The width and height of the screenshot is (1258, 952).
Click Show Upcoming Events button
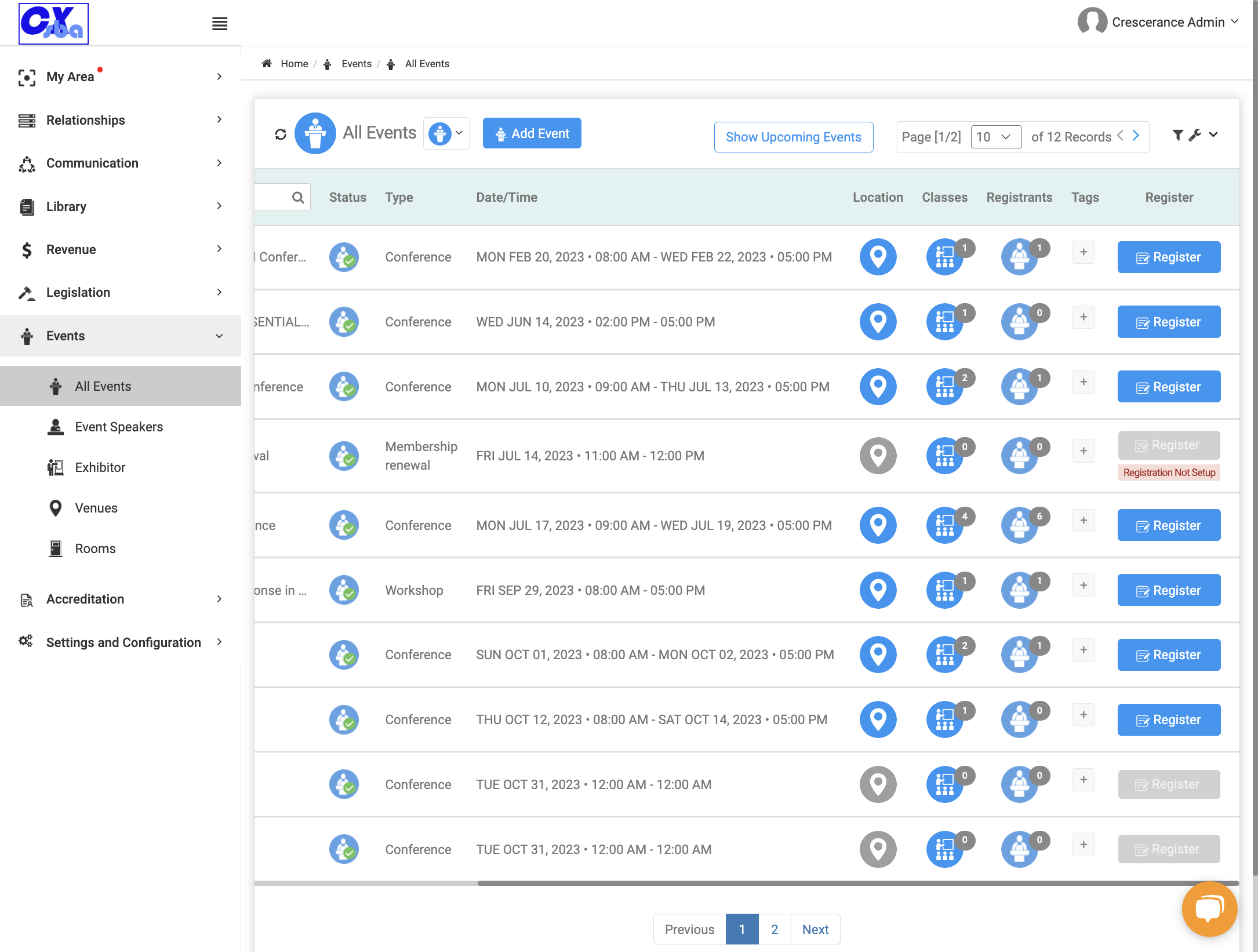[793, 137]
